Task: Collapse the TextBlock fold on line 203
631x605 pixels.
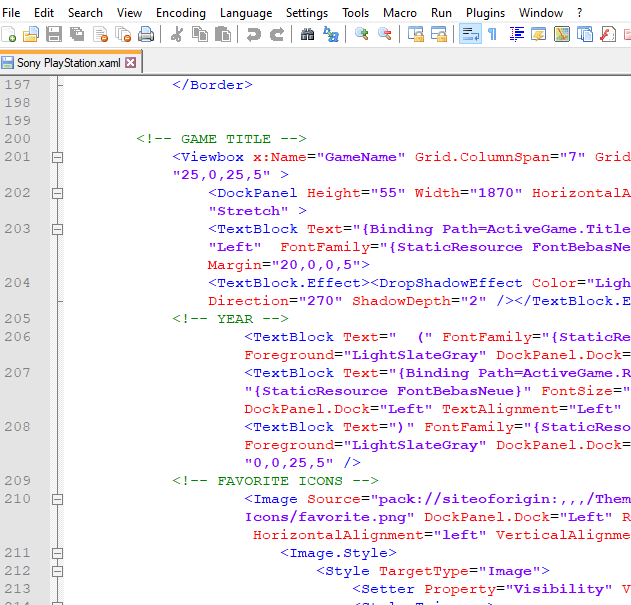Action: click(x=58, y=229)
